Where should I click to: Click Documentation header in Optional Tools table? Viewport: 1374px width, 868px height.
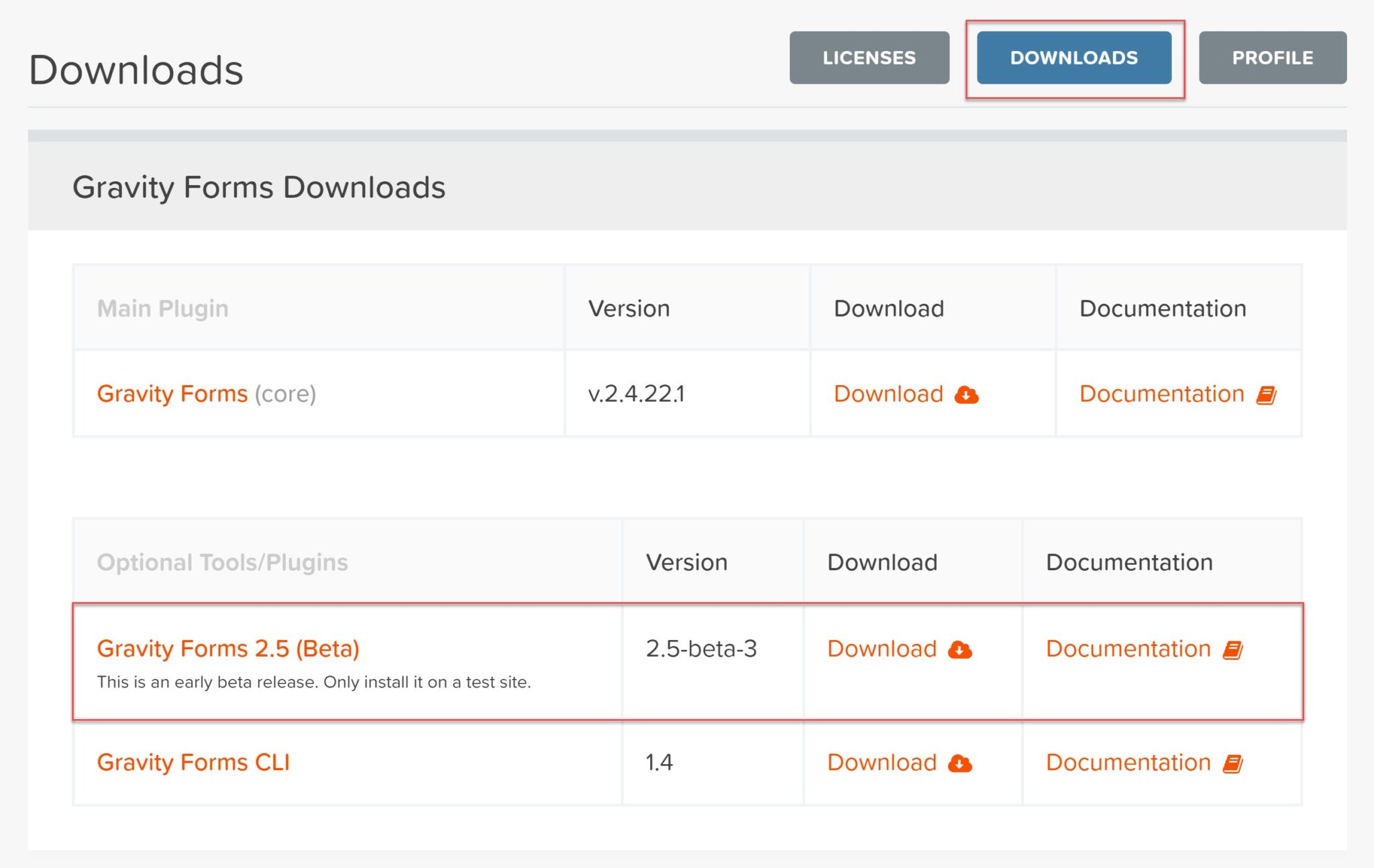click(x=1129, y=562)
